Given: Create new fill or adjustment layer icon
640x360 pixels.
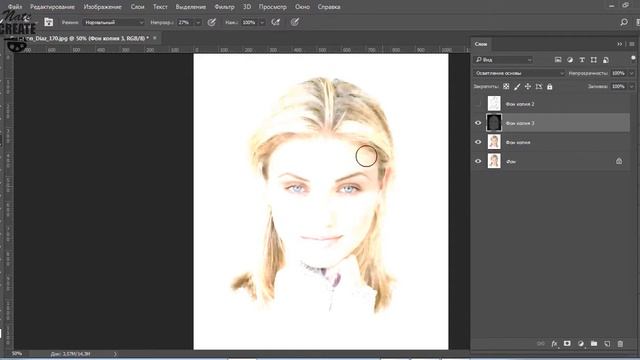Looking at the screenshot, I should click(581, 344).
